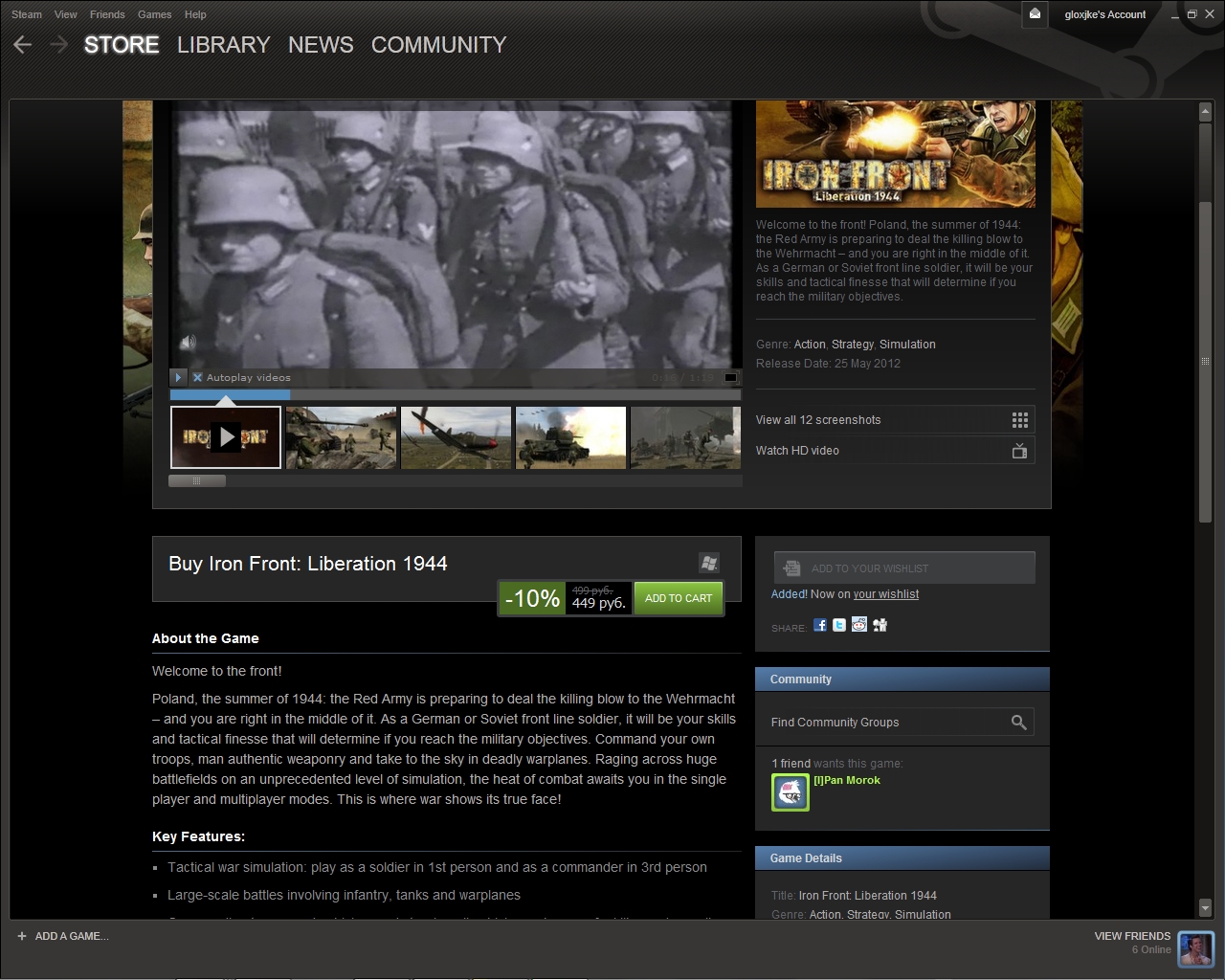The image size is (1225, 980).
Task: Open View Friends list
Action: pos(1132,936)
